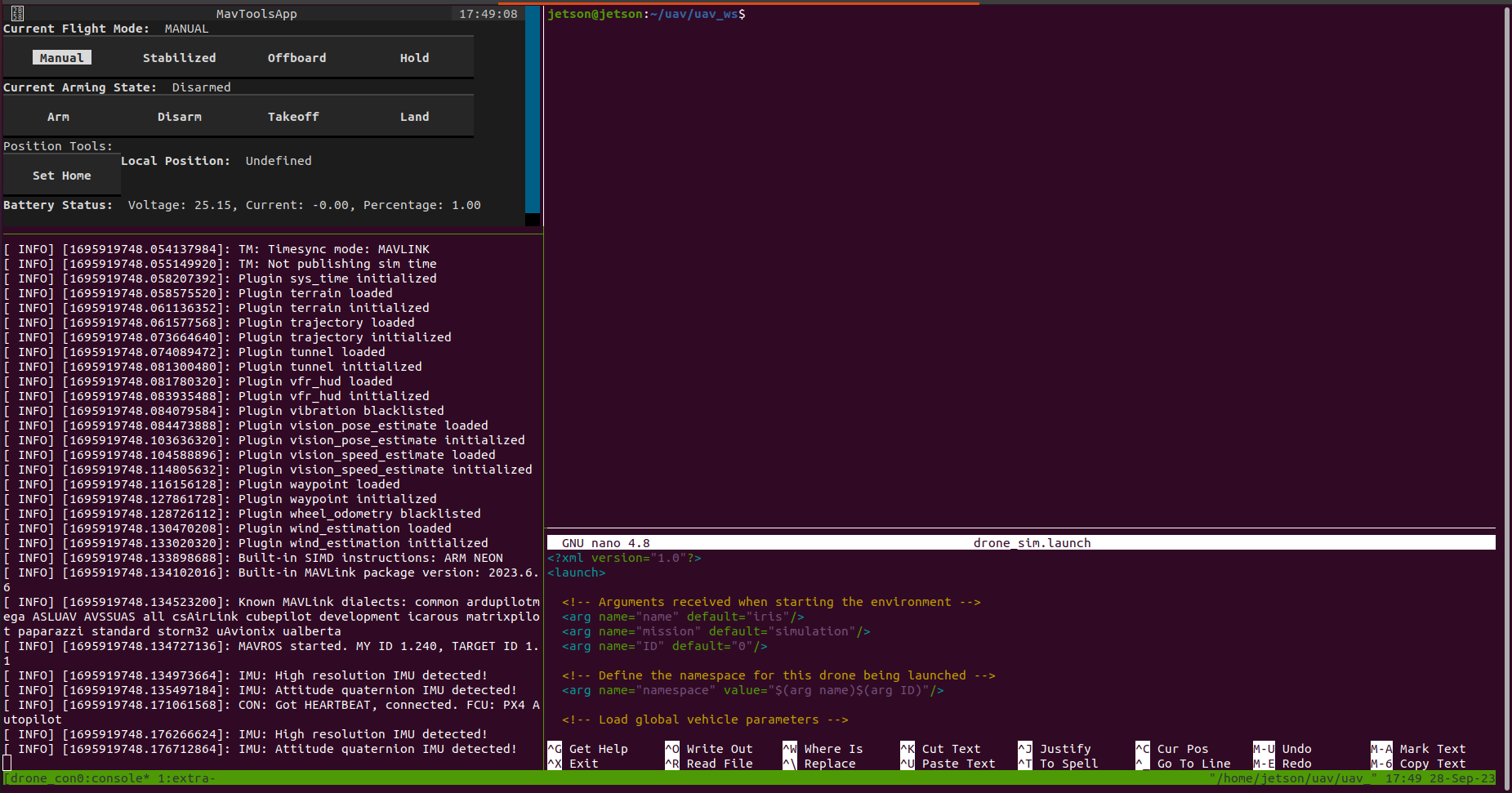Click nano Go To Line shortcut
1512x793 pixels.
(x=1184, y=764)
